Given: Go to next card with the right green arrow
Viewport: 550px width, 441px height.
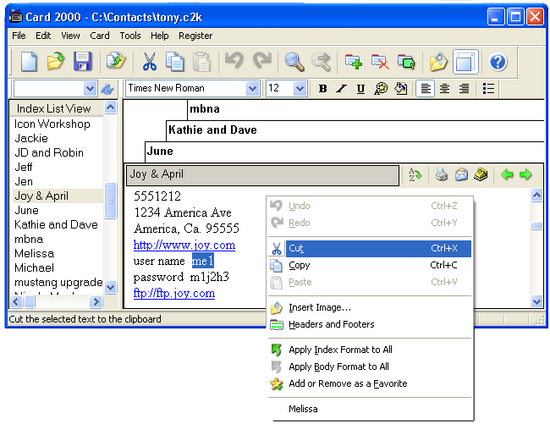Looking at the screenshot, I should (525, 174).
